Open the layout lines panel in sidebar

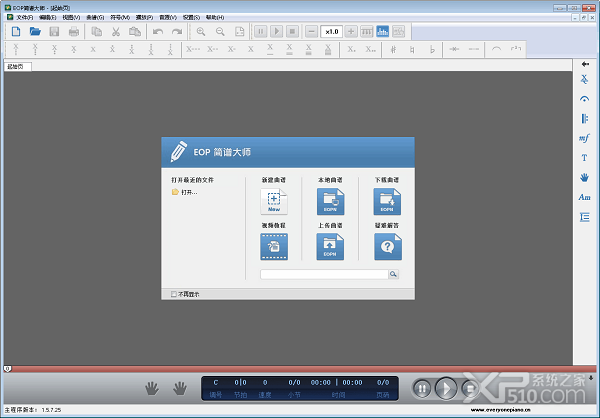coord(585,217)
